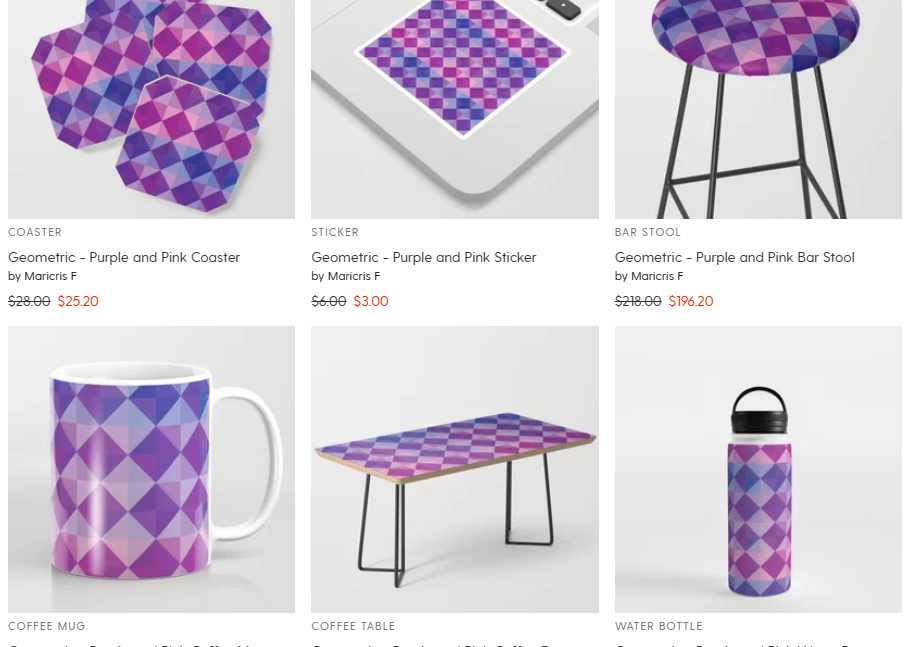
Task: Open the bar stool product image
Action: coord(758,109)
